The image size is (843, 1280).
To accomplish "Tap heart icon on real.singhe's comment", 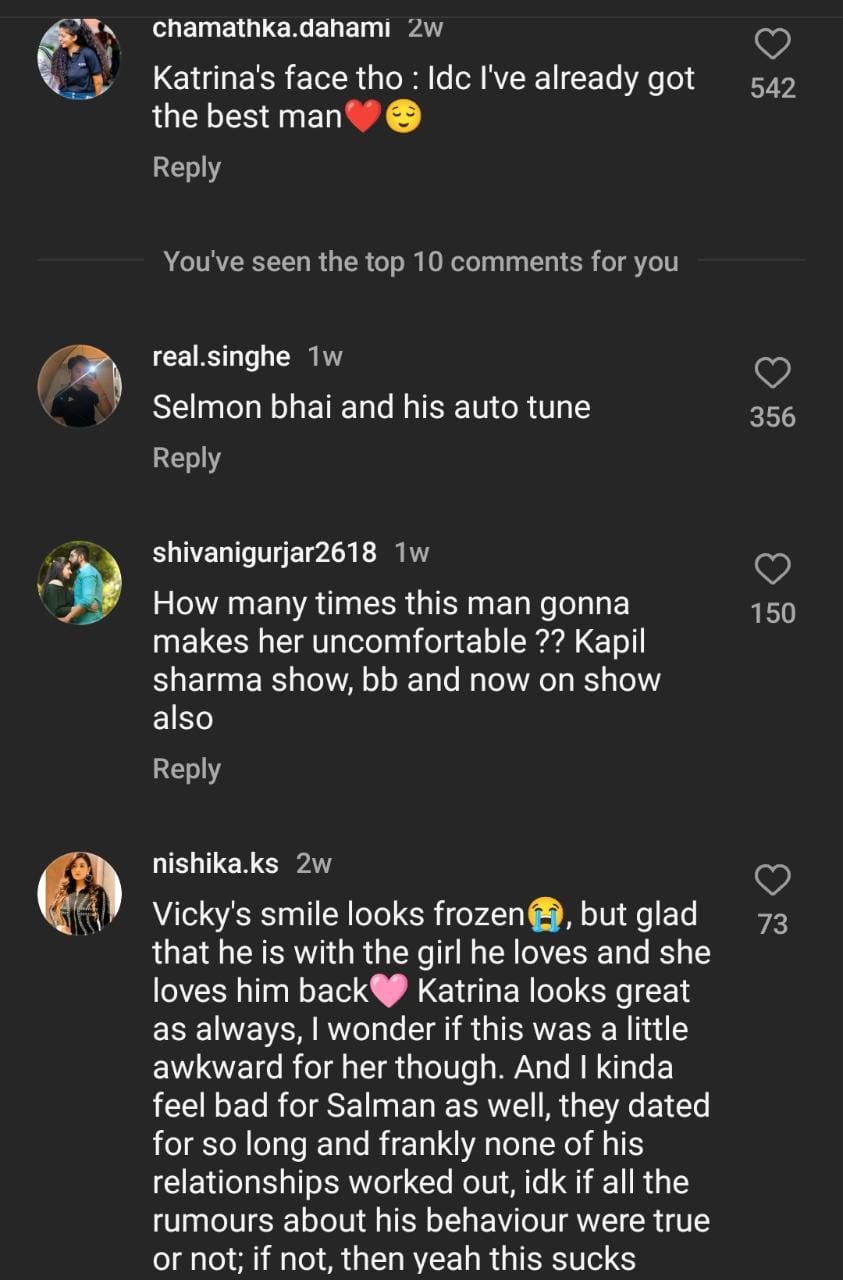I will (x=772, y=373).
